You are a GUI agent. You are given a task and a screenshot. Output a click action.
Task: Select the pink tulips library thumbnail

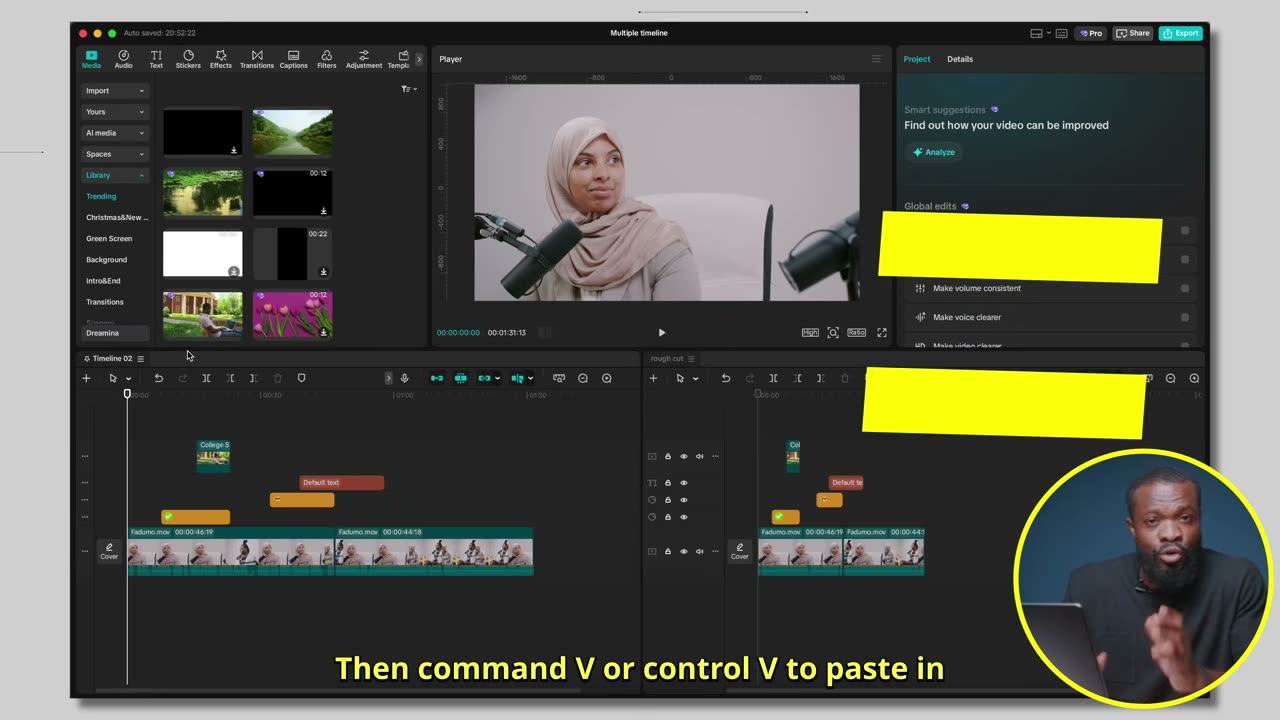(292, 315)
